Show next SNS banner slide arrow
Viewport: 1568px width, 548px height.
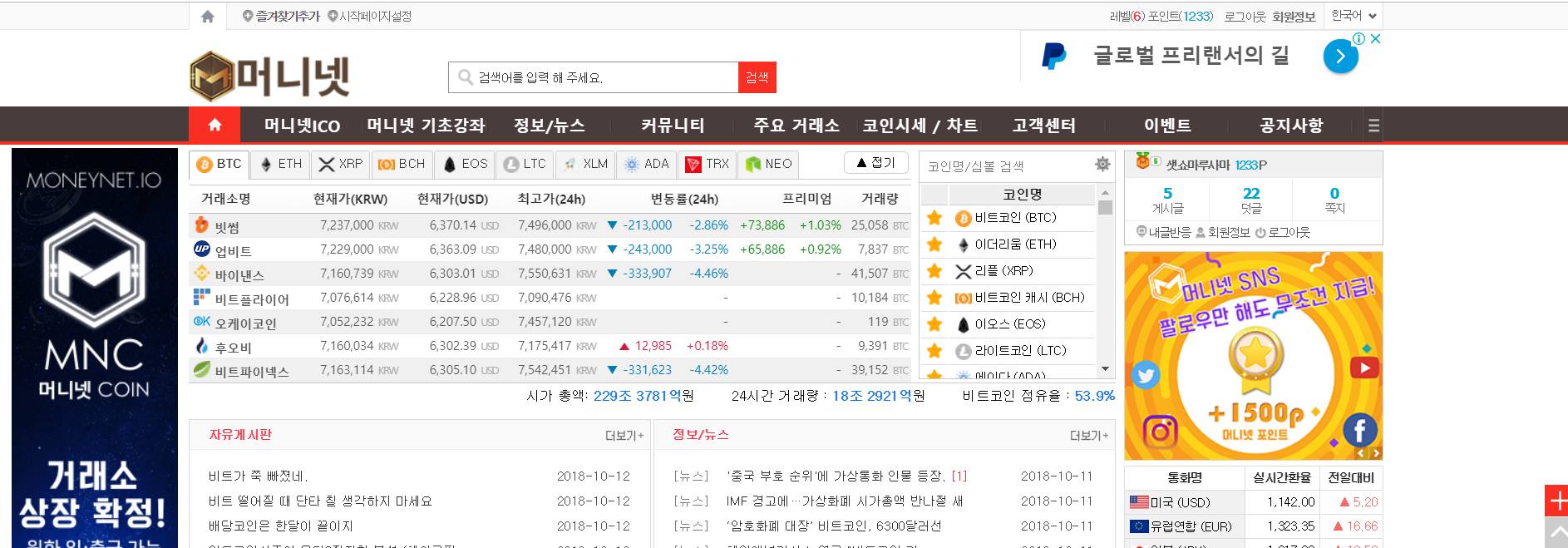click(1376, 453)
